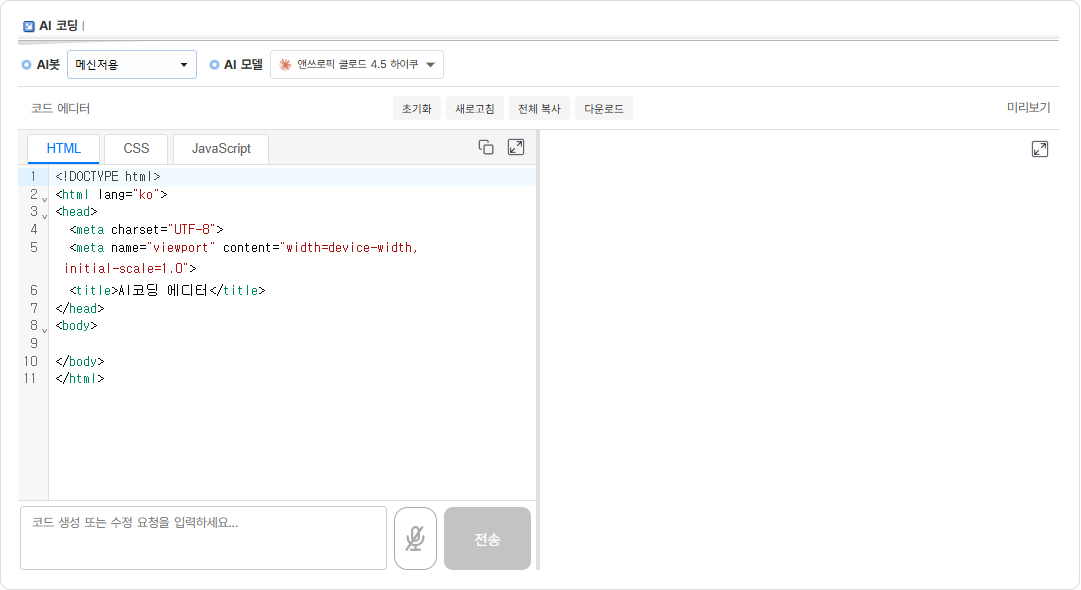Toggle the microphone voice input
The height and width of the screenshot is (590, 1081).
point(415,539)
